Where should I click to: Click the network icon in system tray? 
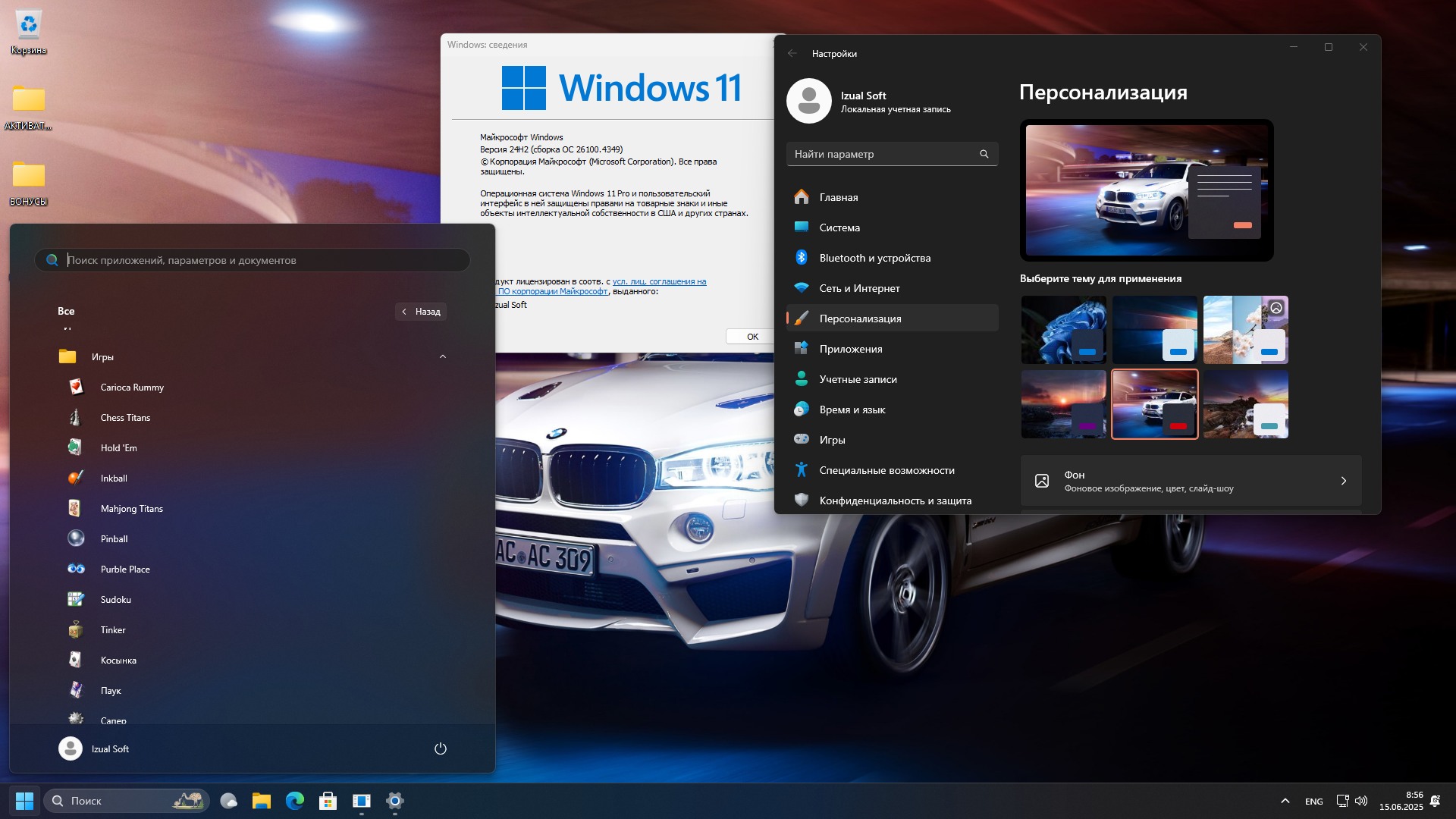pyautogui.click(x=1342, y=801)
